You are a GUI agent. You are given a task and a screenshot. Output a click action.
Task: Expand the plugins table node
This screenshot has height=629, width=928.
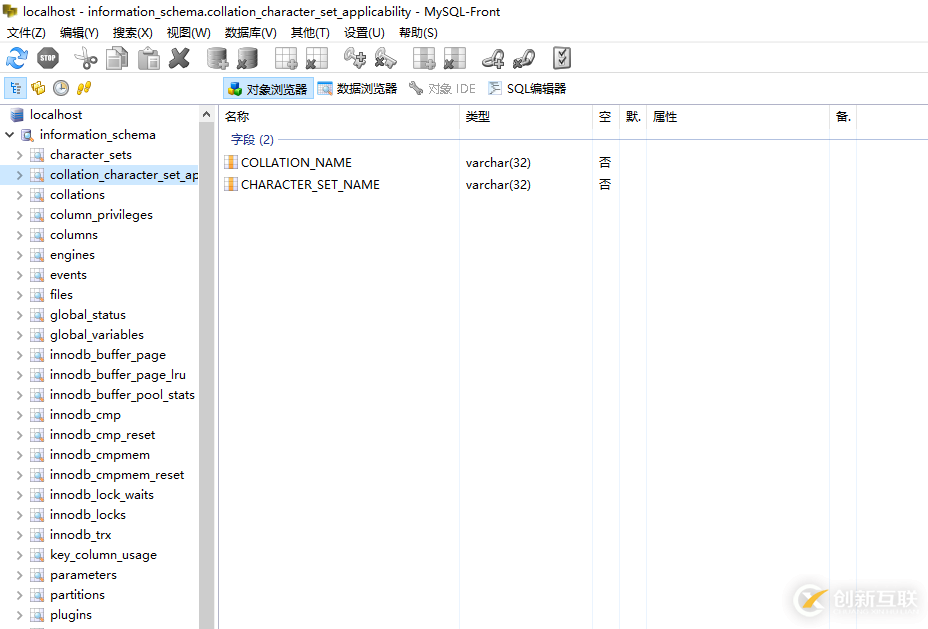click(20, 615)
